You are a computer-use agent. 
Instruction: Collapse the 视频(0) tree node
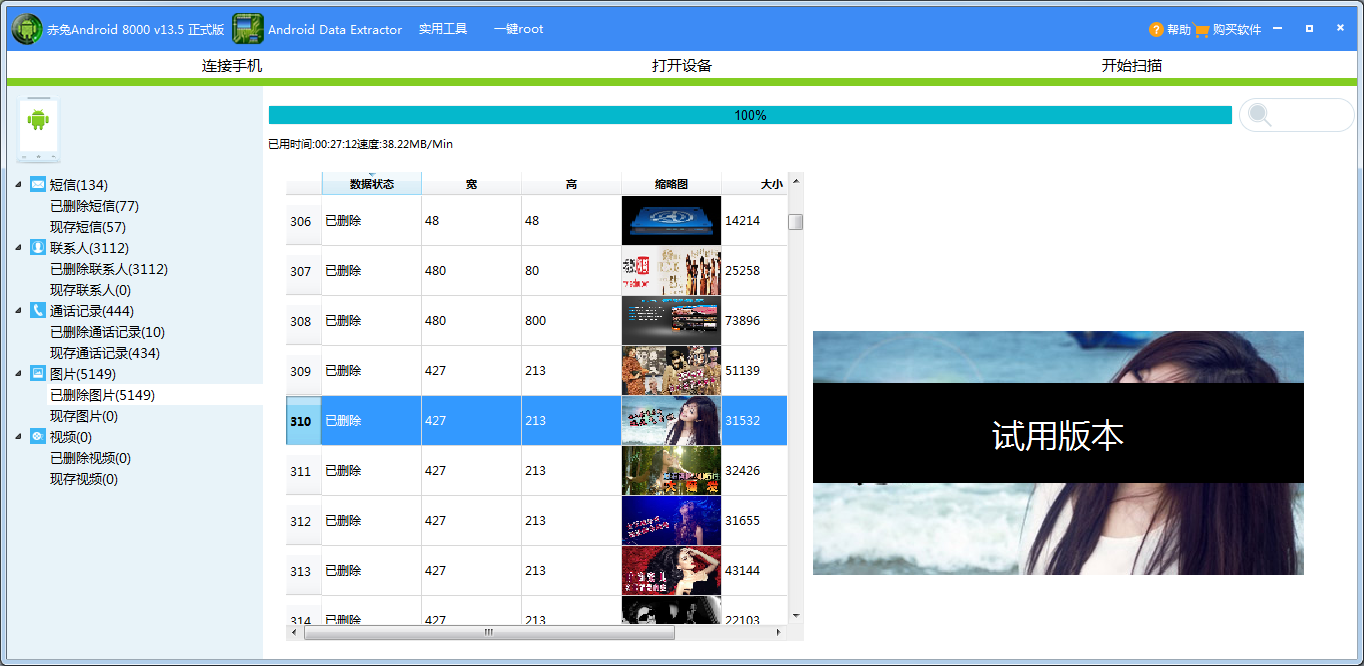[18, 436]
